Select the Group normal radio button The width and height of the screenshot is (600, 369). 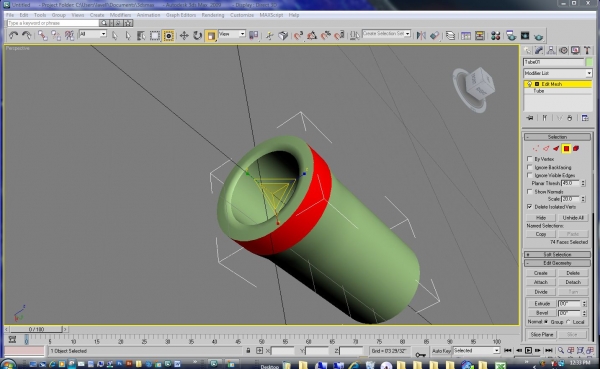(x=546, y=322)
